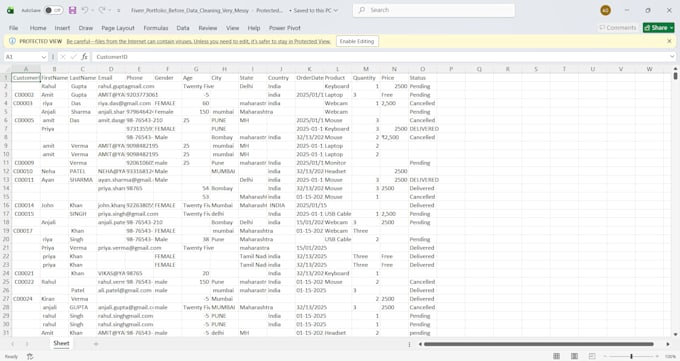This screenshot has height=361, width=680.
Task: Switch to the View tab
Action: coord(232,28)
